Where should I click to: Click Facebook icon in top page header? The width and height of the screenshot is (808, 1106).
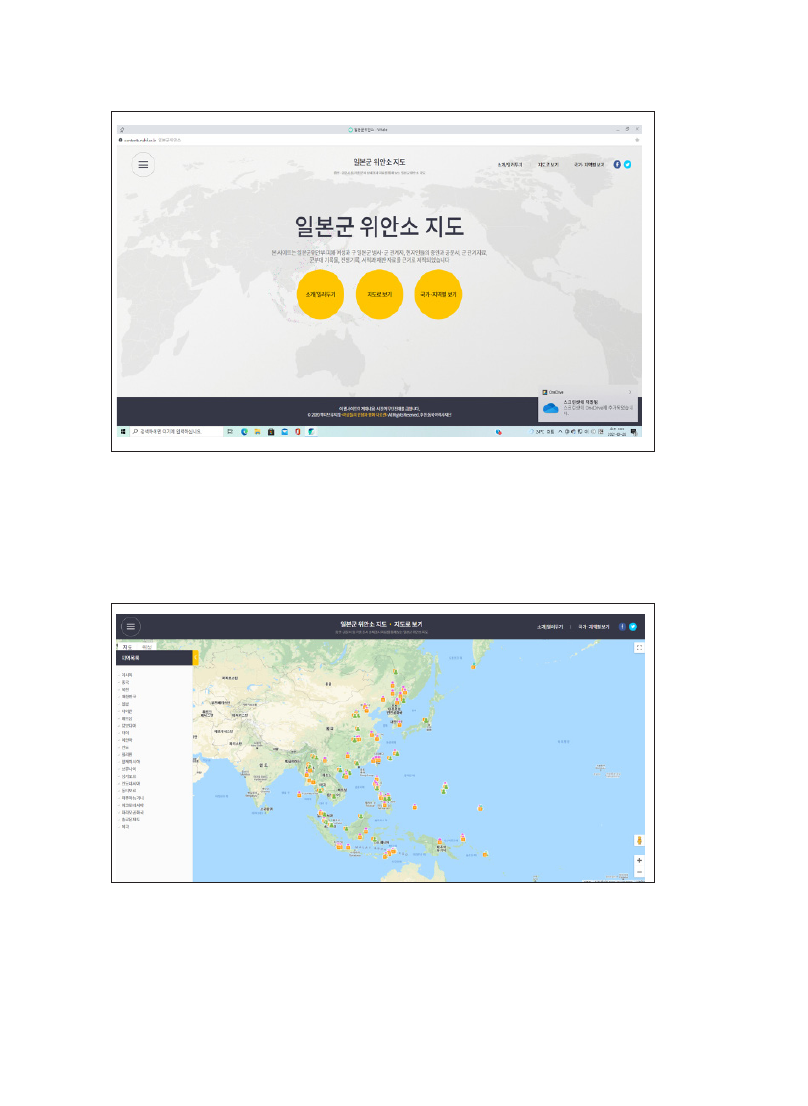617,164
